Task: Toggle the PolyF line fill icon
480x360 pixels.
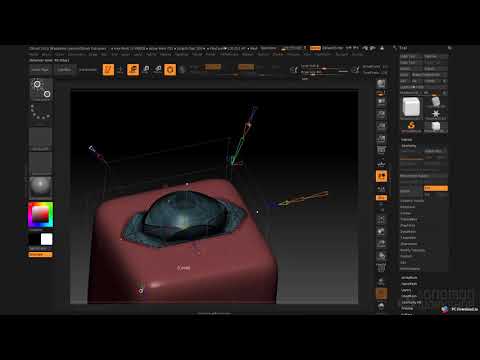Action: [381, 268]
